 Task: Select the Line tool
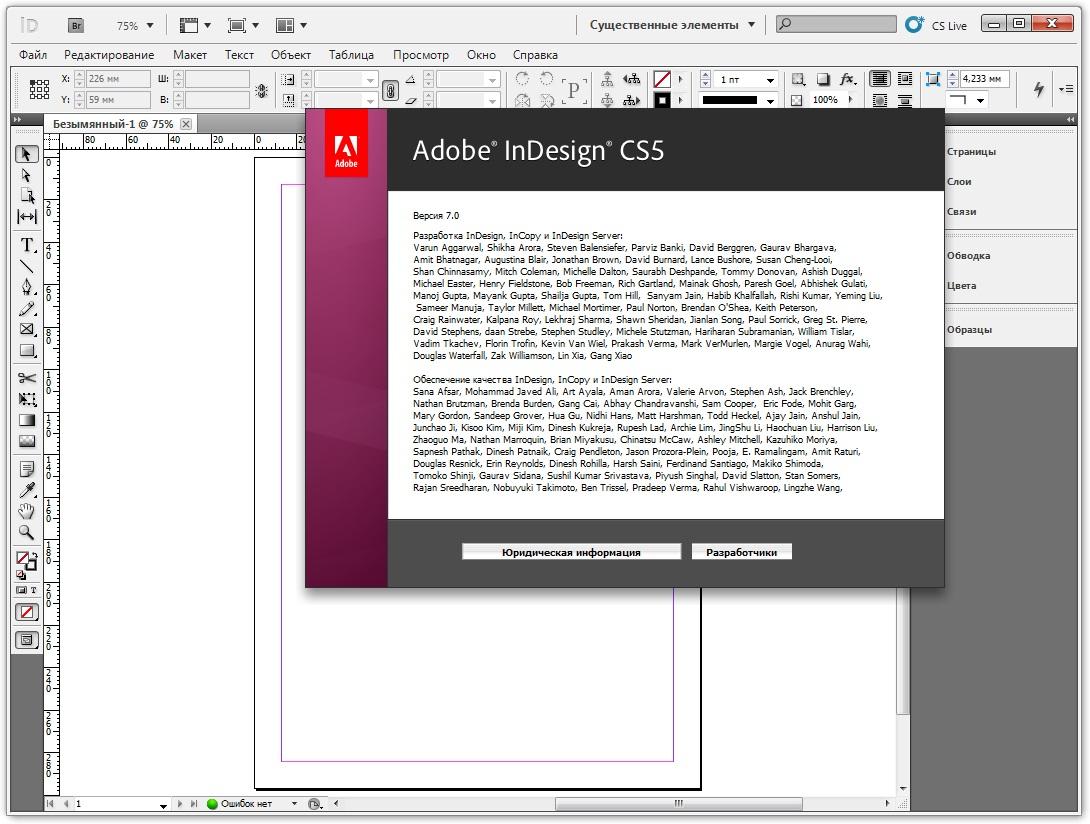tap(26, 266)
